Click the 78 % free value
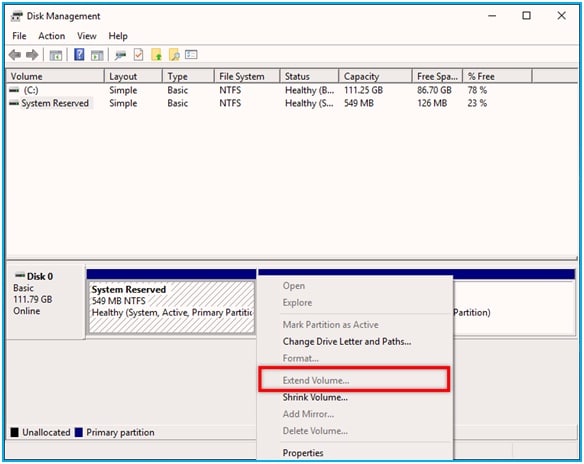The image size is (584, 464). (x=477, y=90)
